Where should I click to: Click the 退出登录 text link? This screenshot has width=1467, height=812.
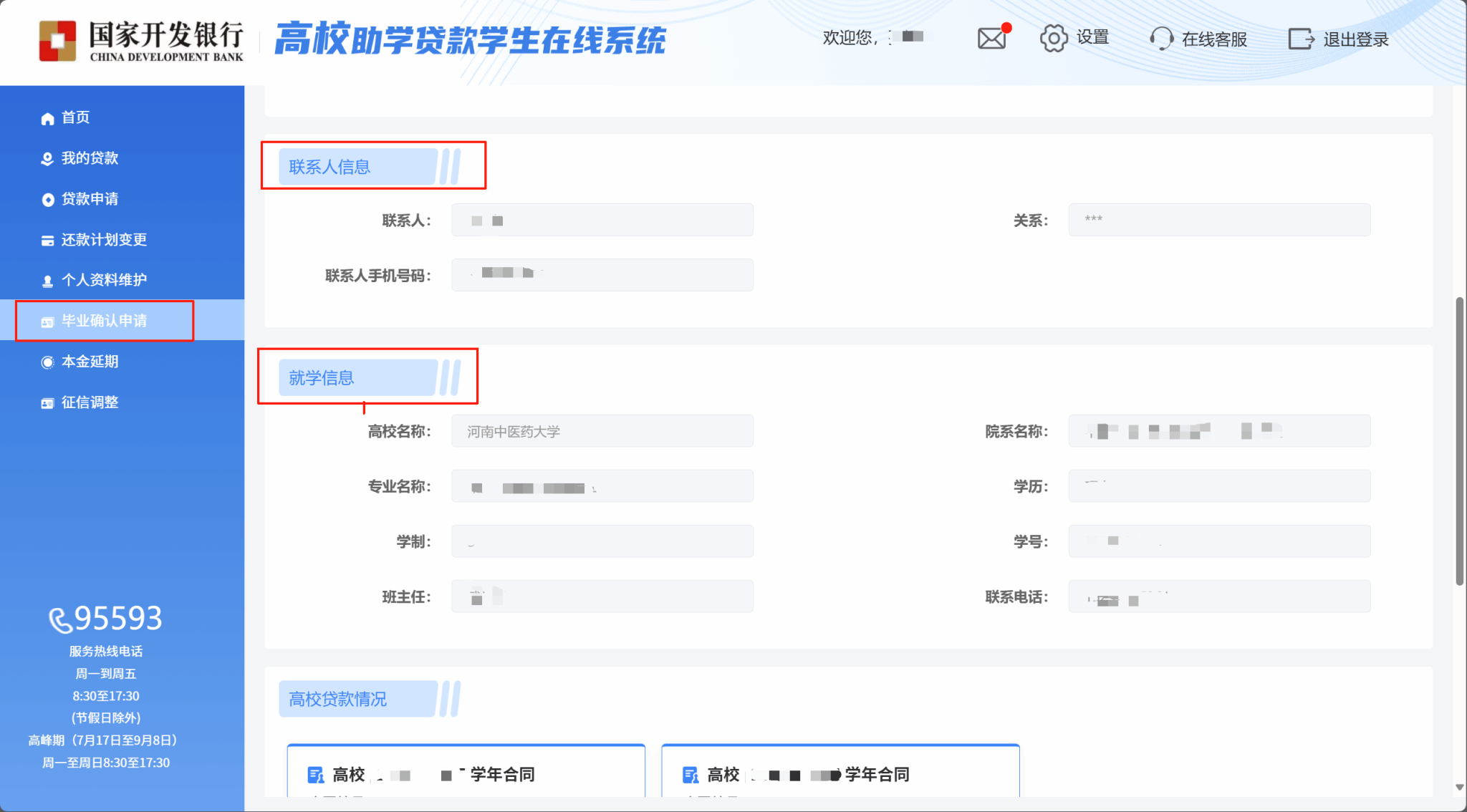1355,39
